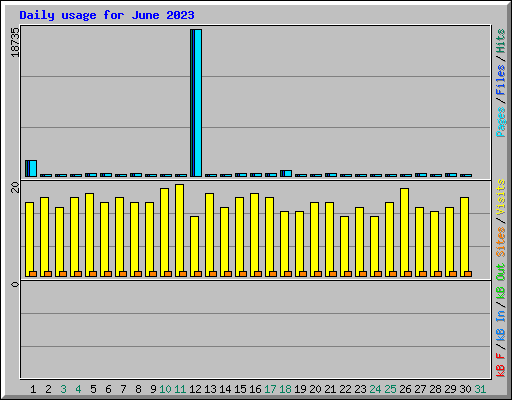
Task: Click green weekend day label 18
Action: click(x=285, y=389)
